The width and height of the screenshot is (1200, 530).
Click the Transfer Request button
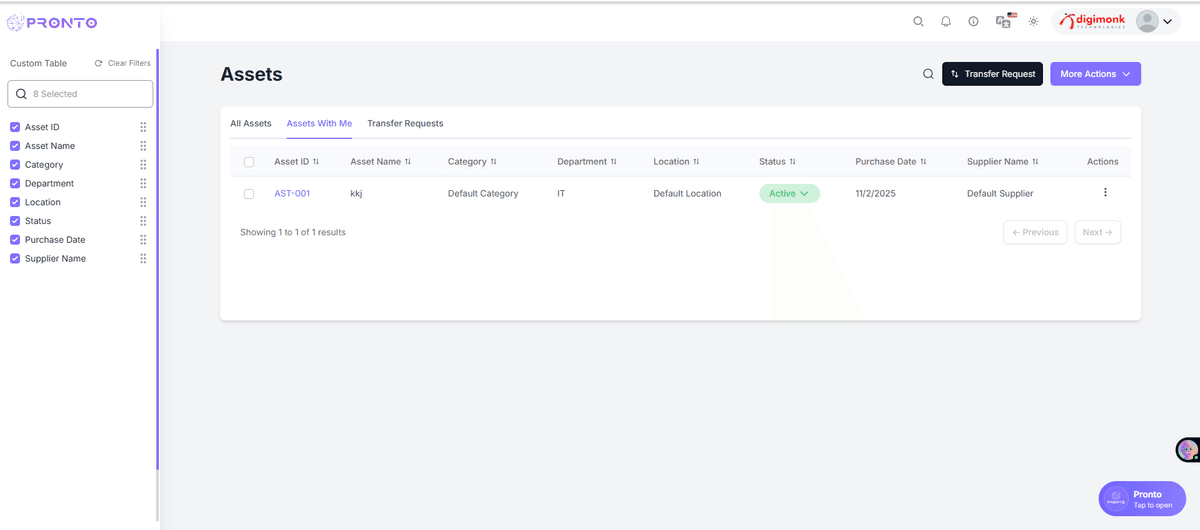pos(993,74)
